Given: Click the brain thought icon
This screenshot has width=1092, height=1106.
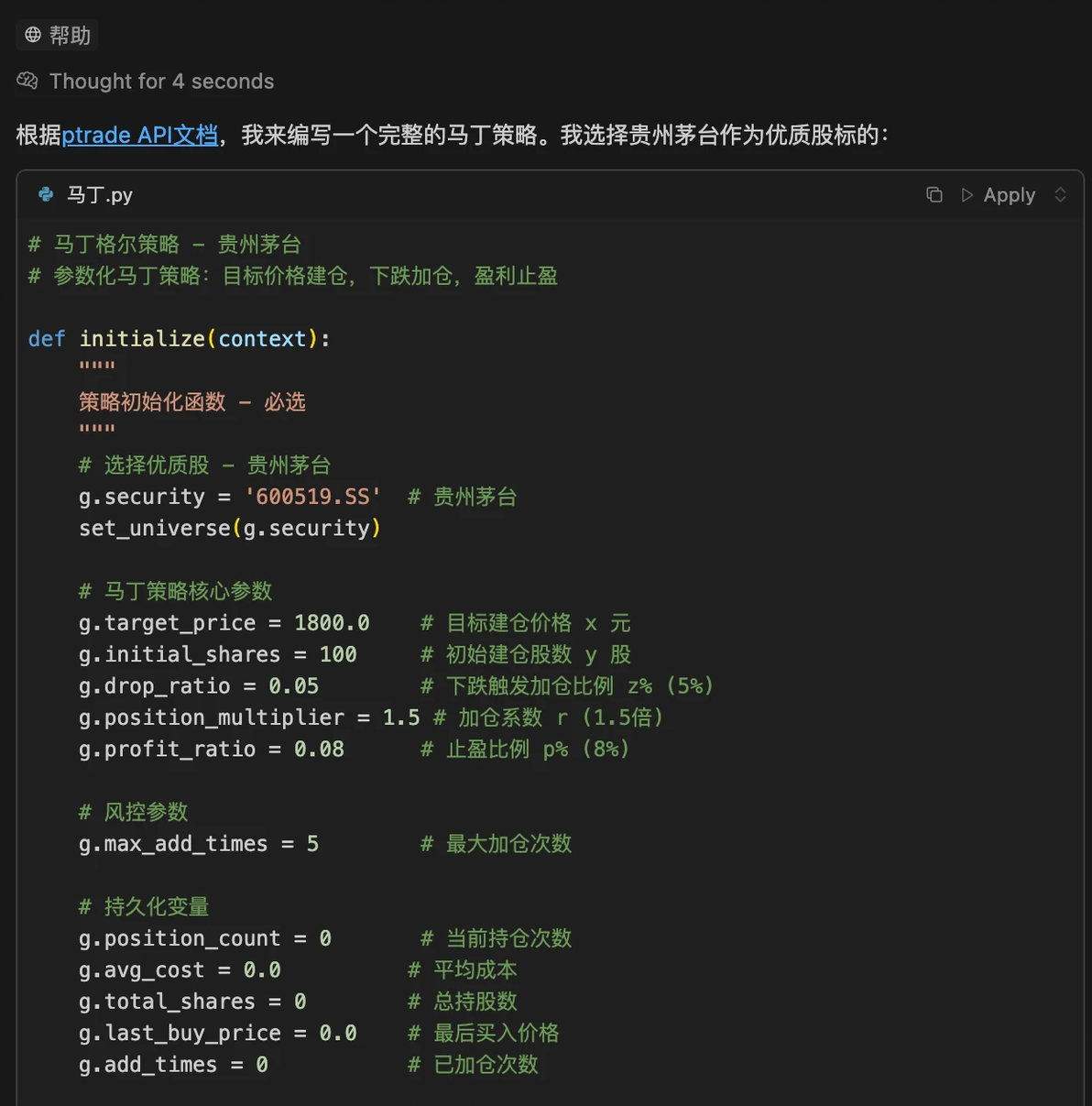Looking at the screenshot, I should tap(27, 81).
